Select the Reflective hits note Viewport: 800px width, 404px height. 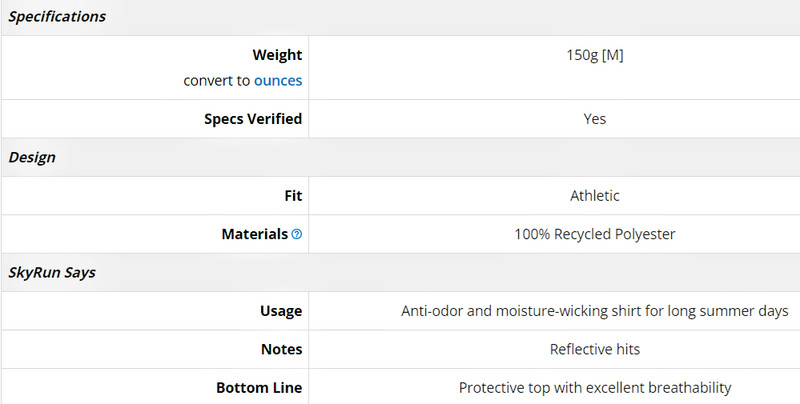[x=595, y=349]
